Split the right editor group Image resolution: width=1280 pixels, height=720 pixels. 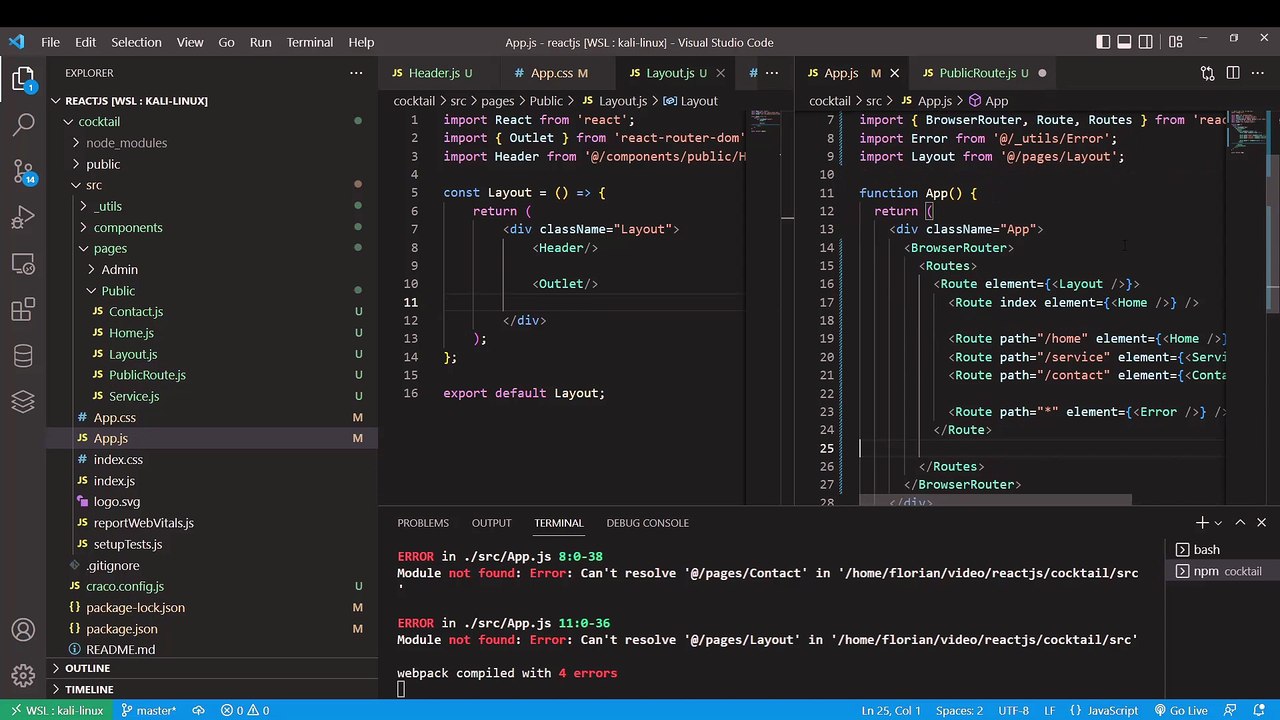click(1233, 73)
